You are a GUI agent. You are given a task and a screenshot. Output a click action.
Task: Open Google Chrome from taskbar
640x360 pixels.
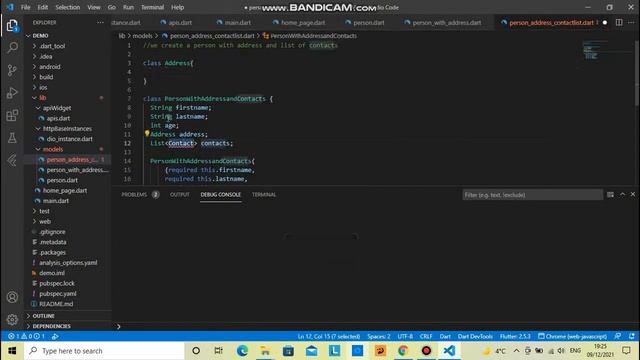403,351
